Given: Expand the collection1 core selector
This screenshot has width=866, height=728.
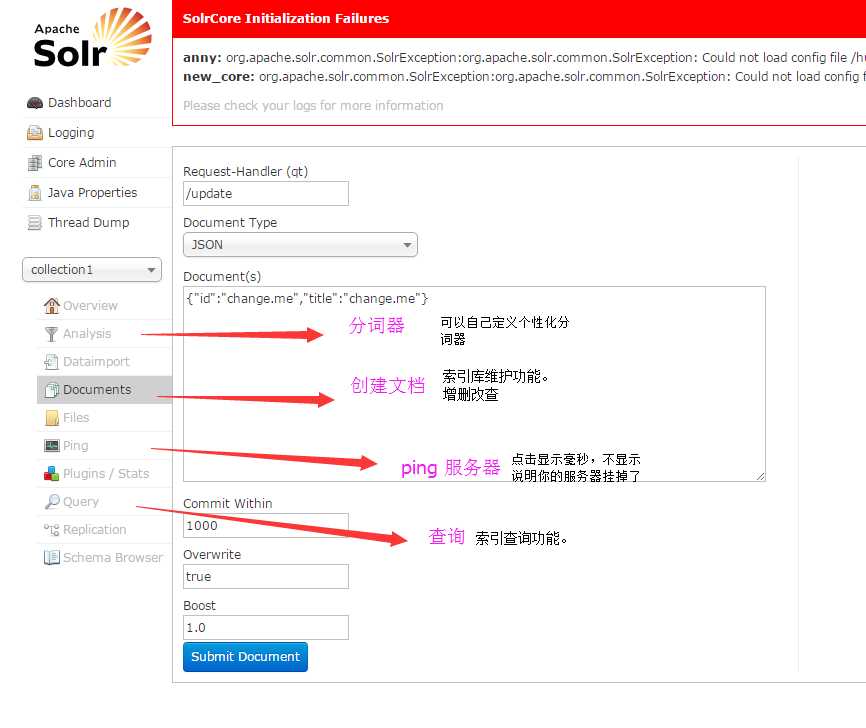Looking at the screenshot, I should (x=92, y=270).
